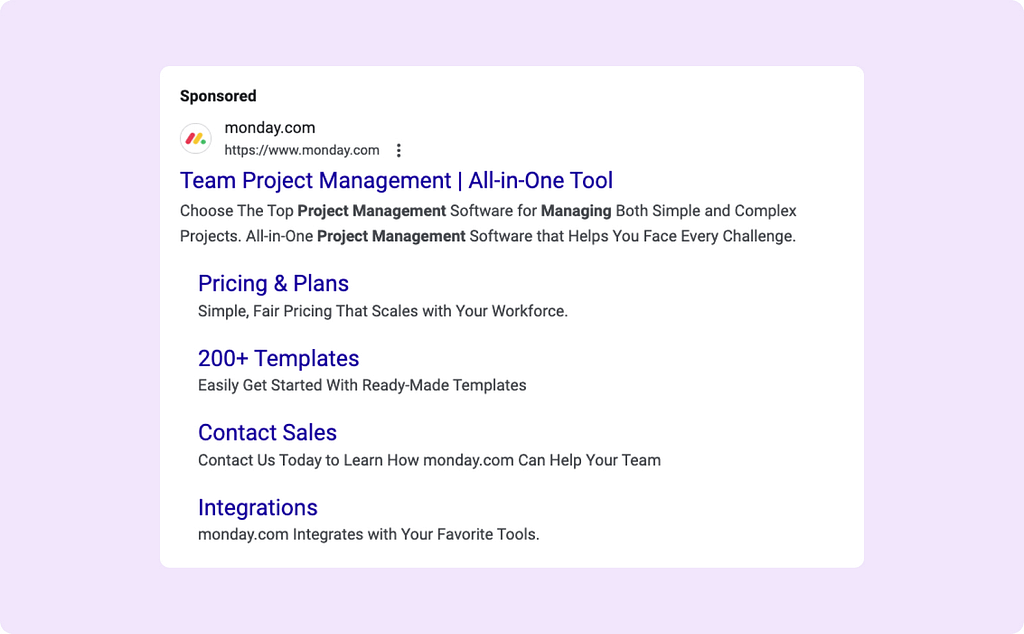Screen dimensions: 1024x634
Task: Open the three-dot ad options menu
Action: tap(399, 151)
